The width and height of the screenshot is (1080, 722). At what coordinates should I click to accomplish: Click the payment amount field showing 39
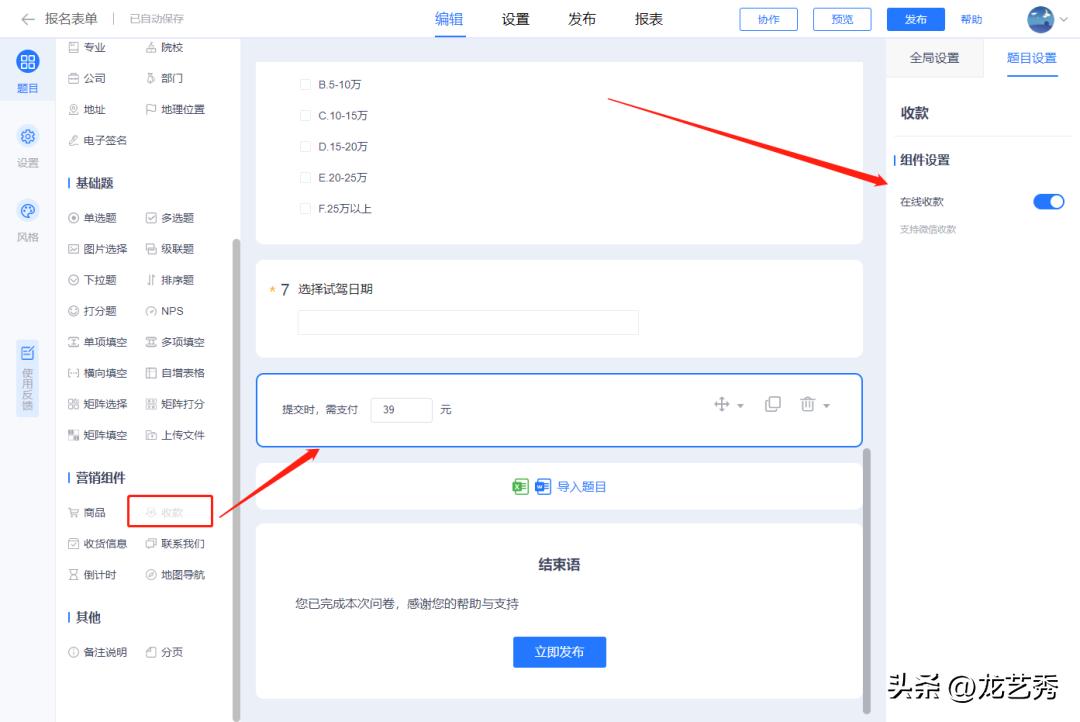coord(401,410)
